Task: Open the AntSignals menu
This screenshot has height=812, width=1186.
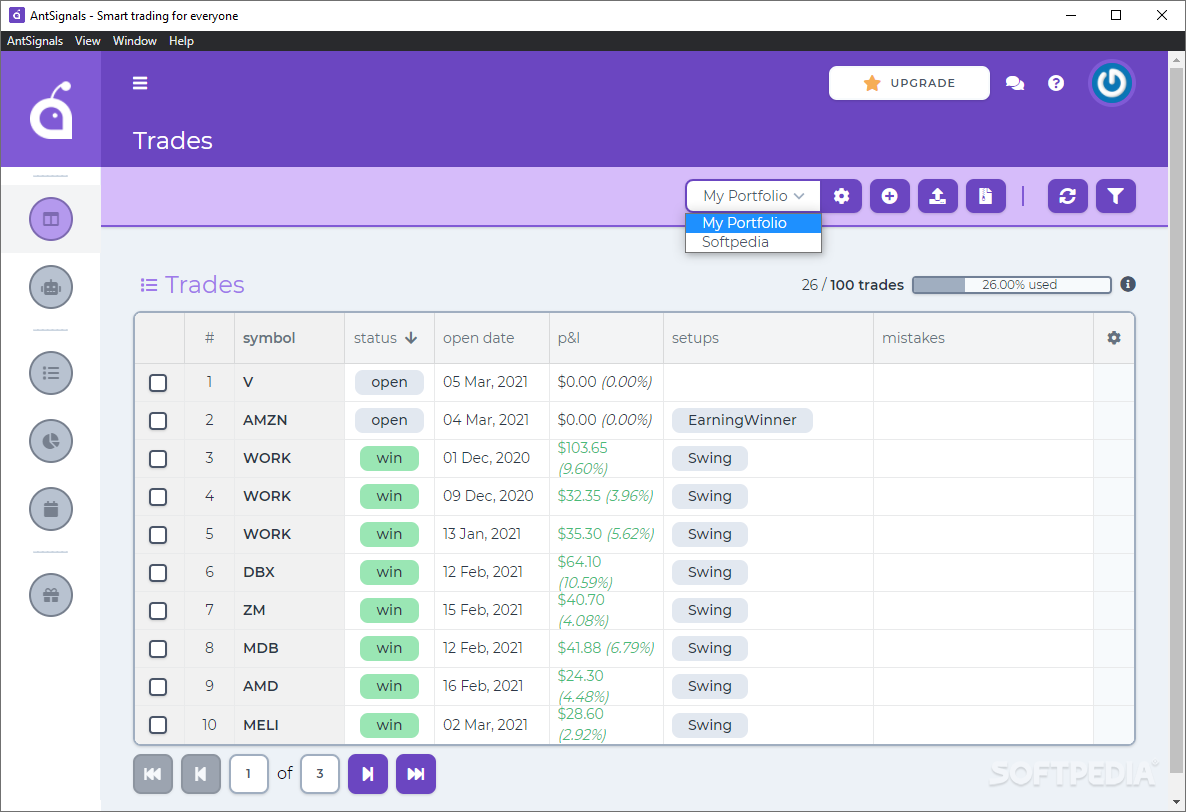Action: pyautogui.click(x=35, y=41)
